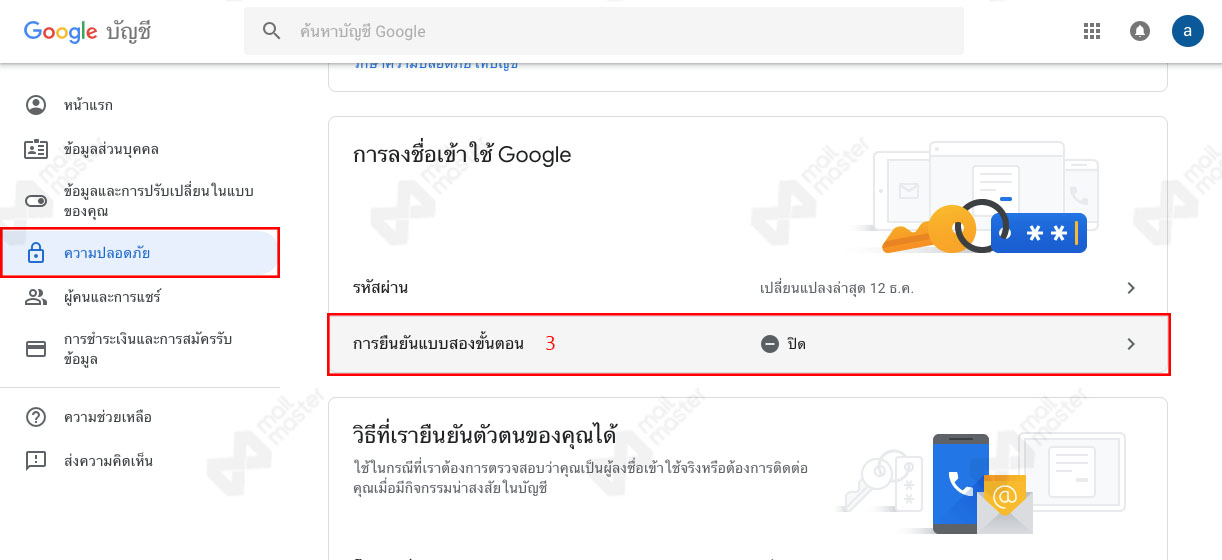Open ข้อมูลและการปรับเปลี่ยนในแบบของคุณ section
Viewport: 1222px width, 560px height.
point(140,201)
